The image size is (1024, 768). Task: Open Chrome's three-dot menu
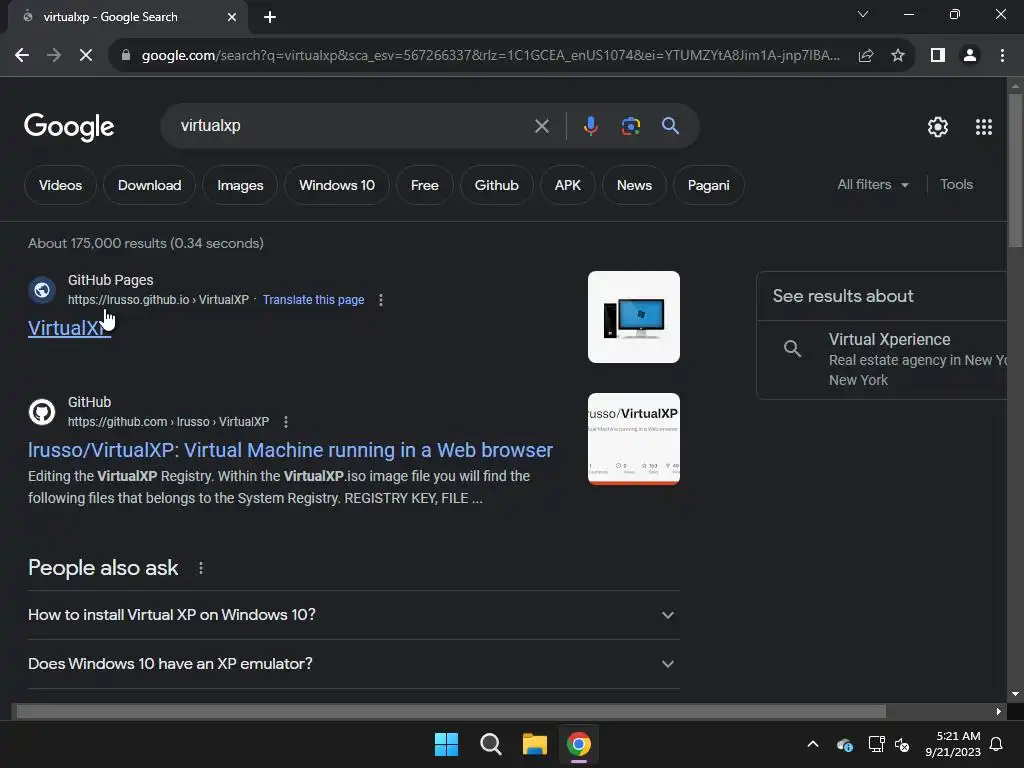coord(1002,56)
